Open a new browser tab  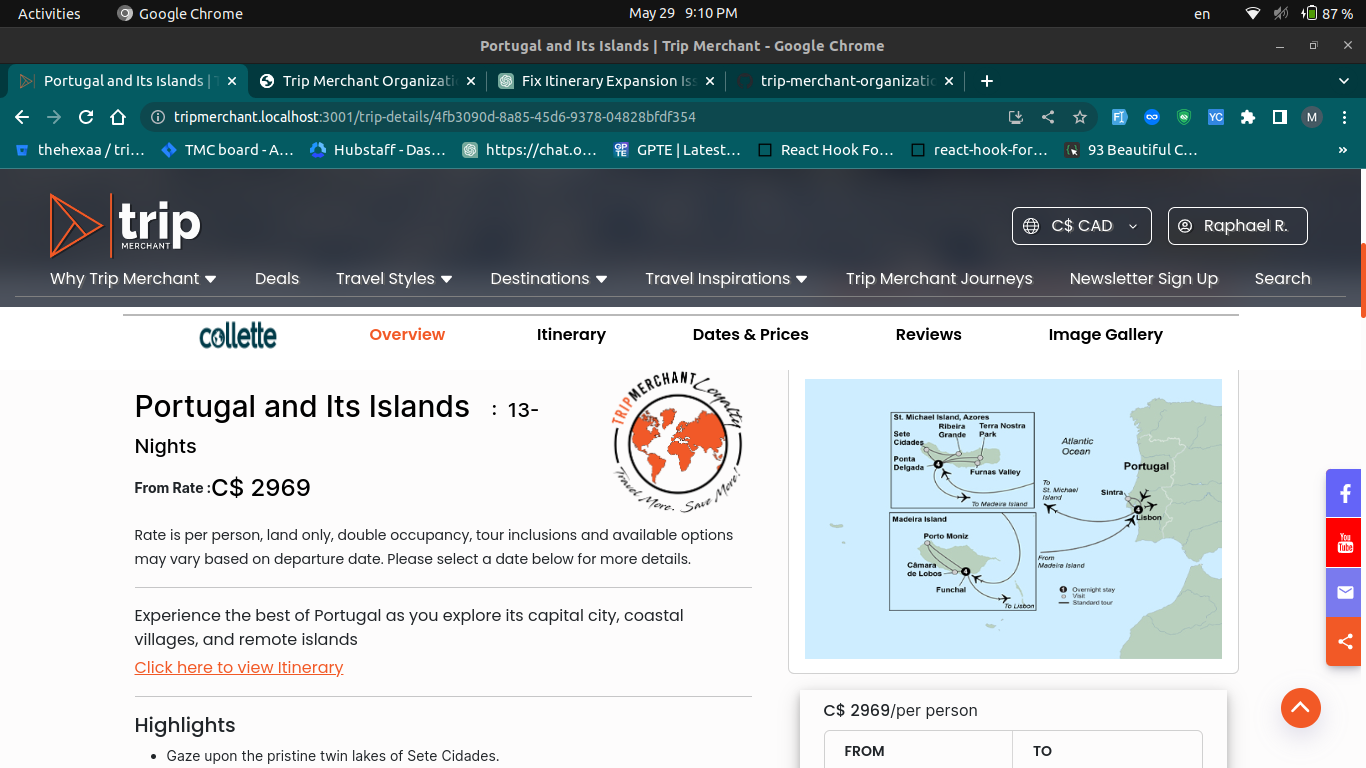click(x=987, y=81)
